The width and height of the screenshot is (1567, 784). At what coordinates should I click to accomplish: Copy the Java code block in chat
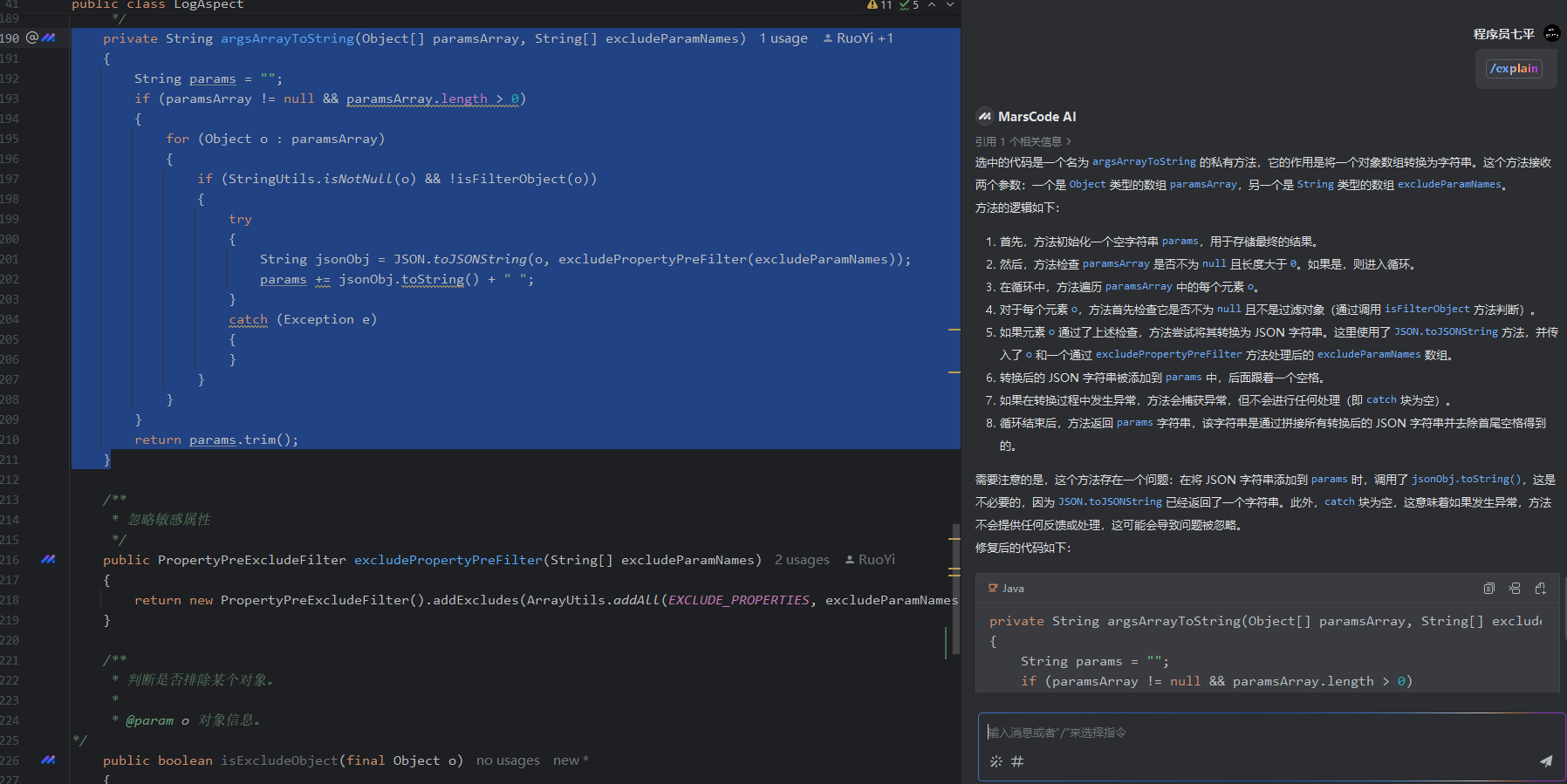click(x=1489, y=589)
